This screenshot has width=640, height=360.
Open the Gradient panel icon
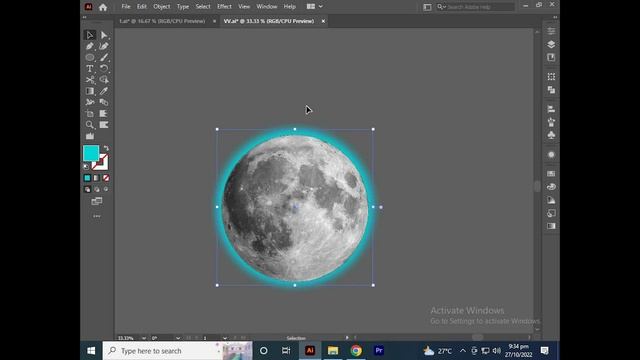point(551,226)
